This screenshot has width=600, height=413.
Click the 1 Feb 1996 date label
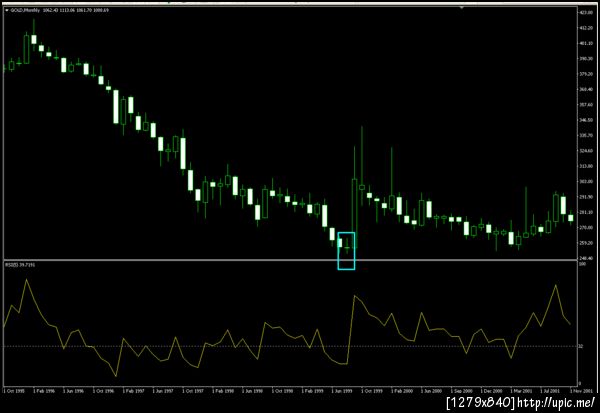44,391
